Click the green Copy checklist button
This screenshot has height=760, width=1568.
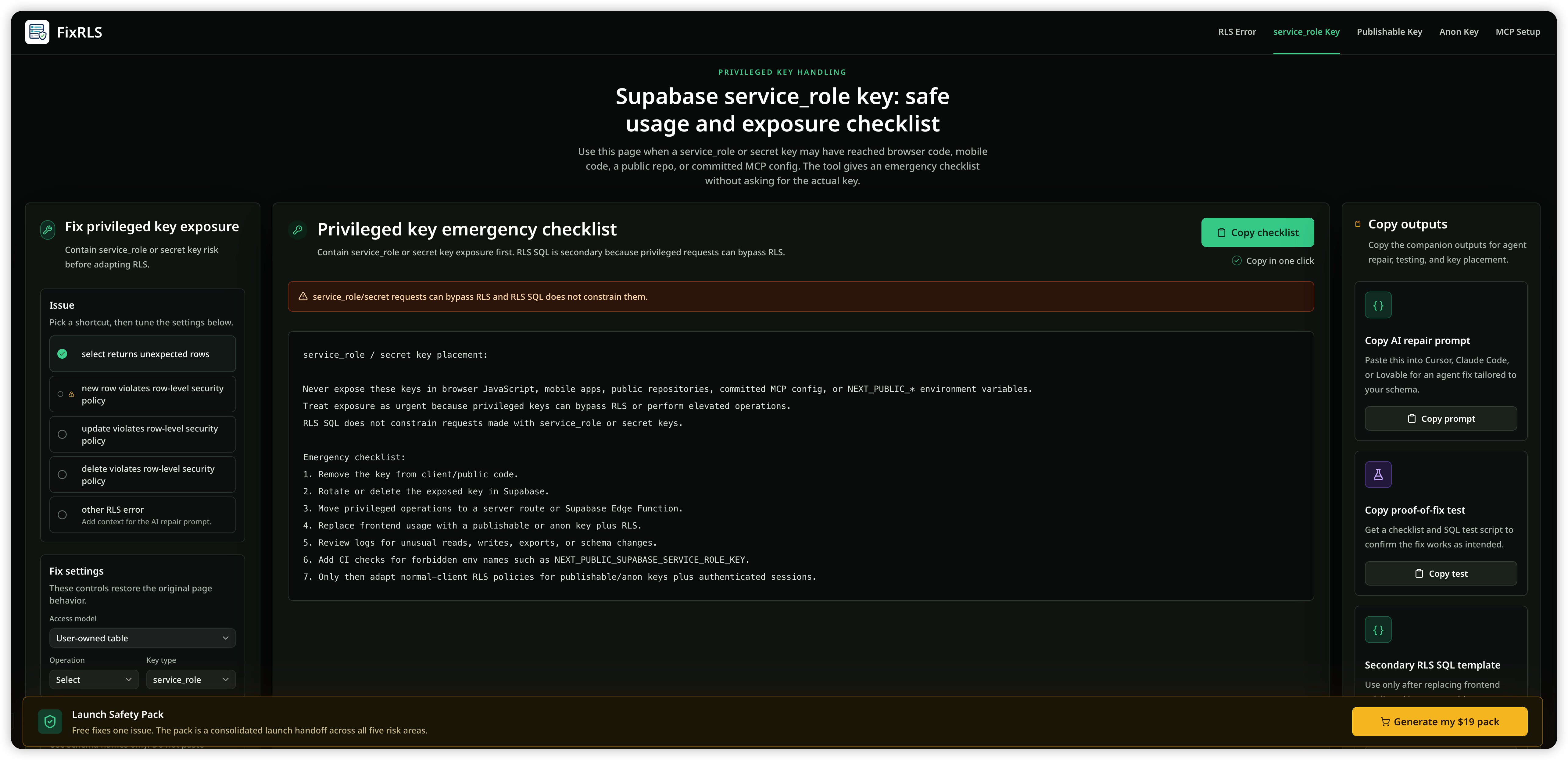[1257, 233]
